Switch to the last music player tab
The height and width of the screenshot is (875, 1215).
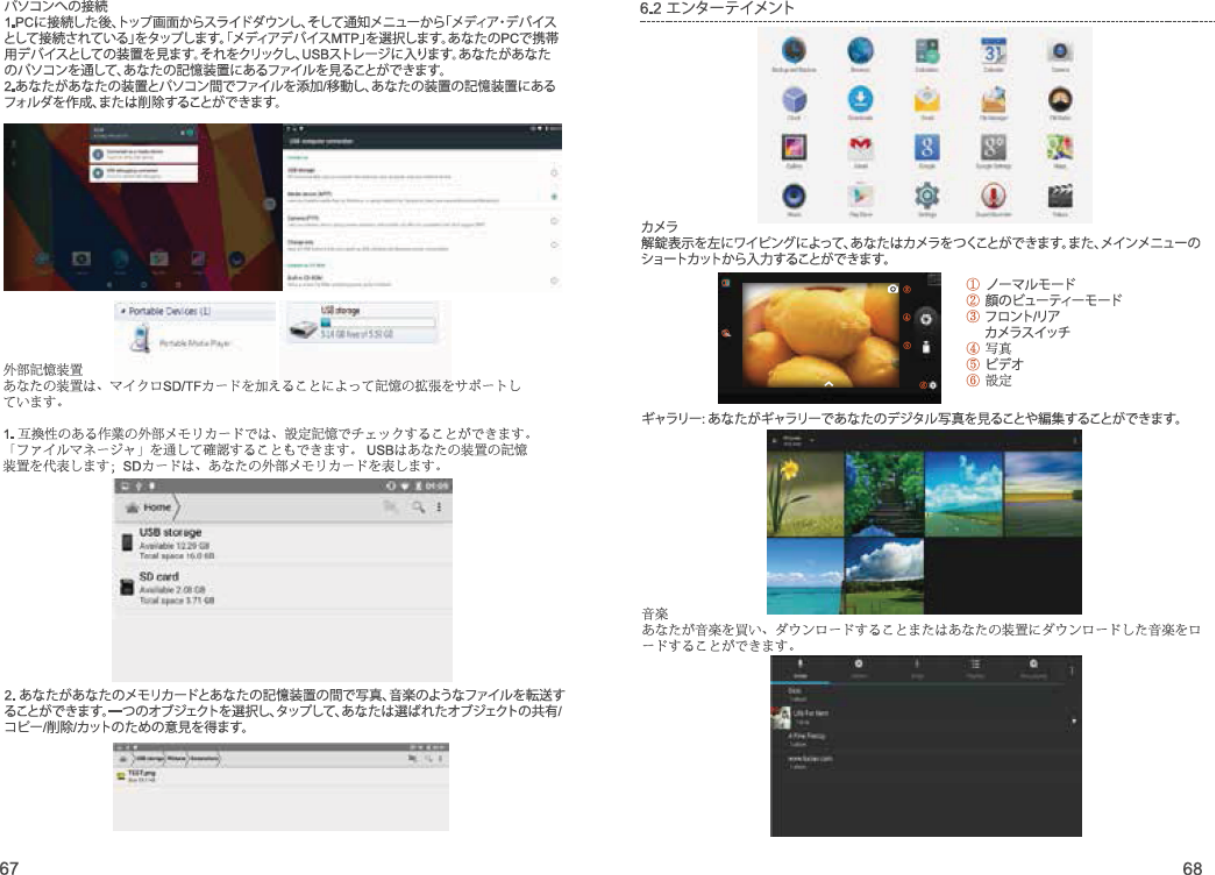(1033, 669)
